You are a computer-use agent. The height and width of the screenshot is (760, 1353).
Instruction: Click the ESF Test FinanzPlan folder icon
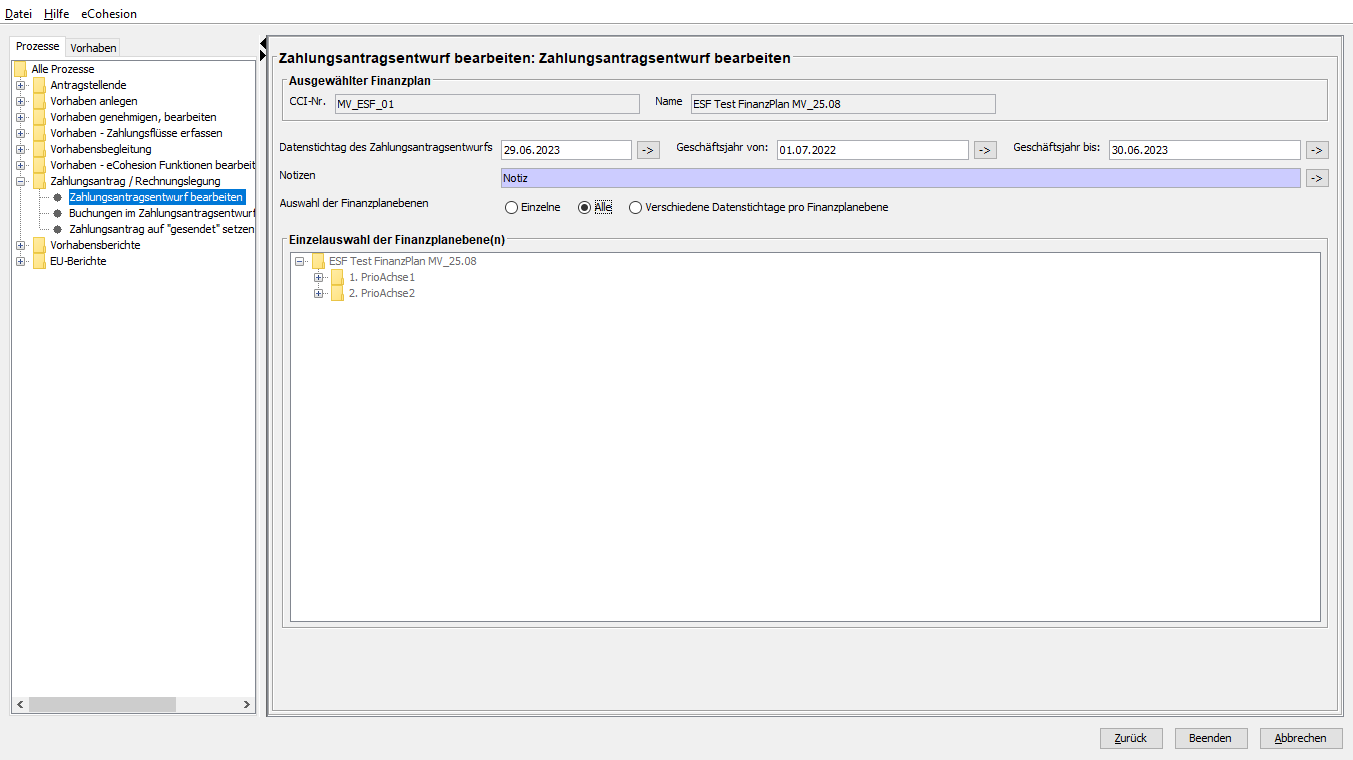click(x=318, y=261)
